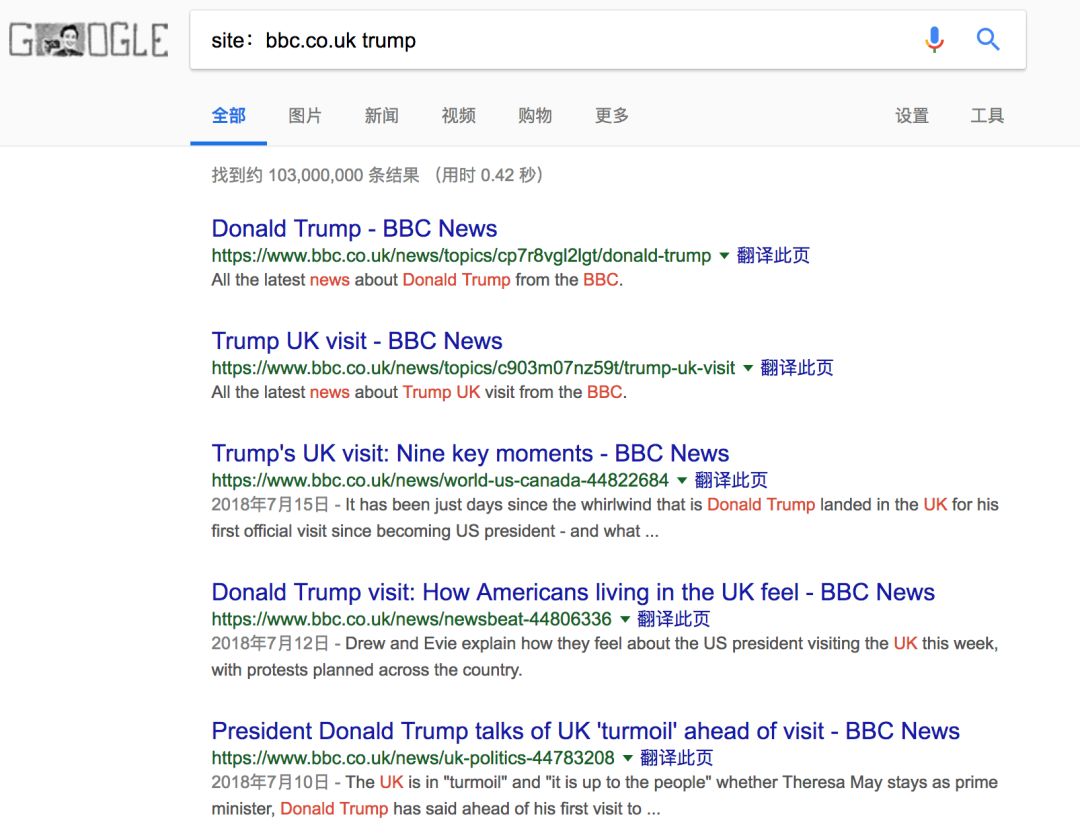The width and height of the screenshot is (1080, 837).
Task: Run search with blue magnifier icon
Action: tap(988, 39)
